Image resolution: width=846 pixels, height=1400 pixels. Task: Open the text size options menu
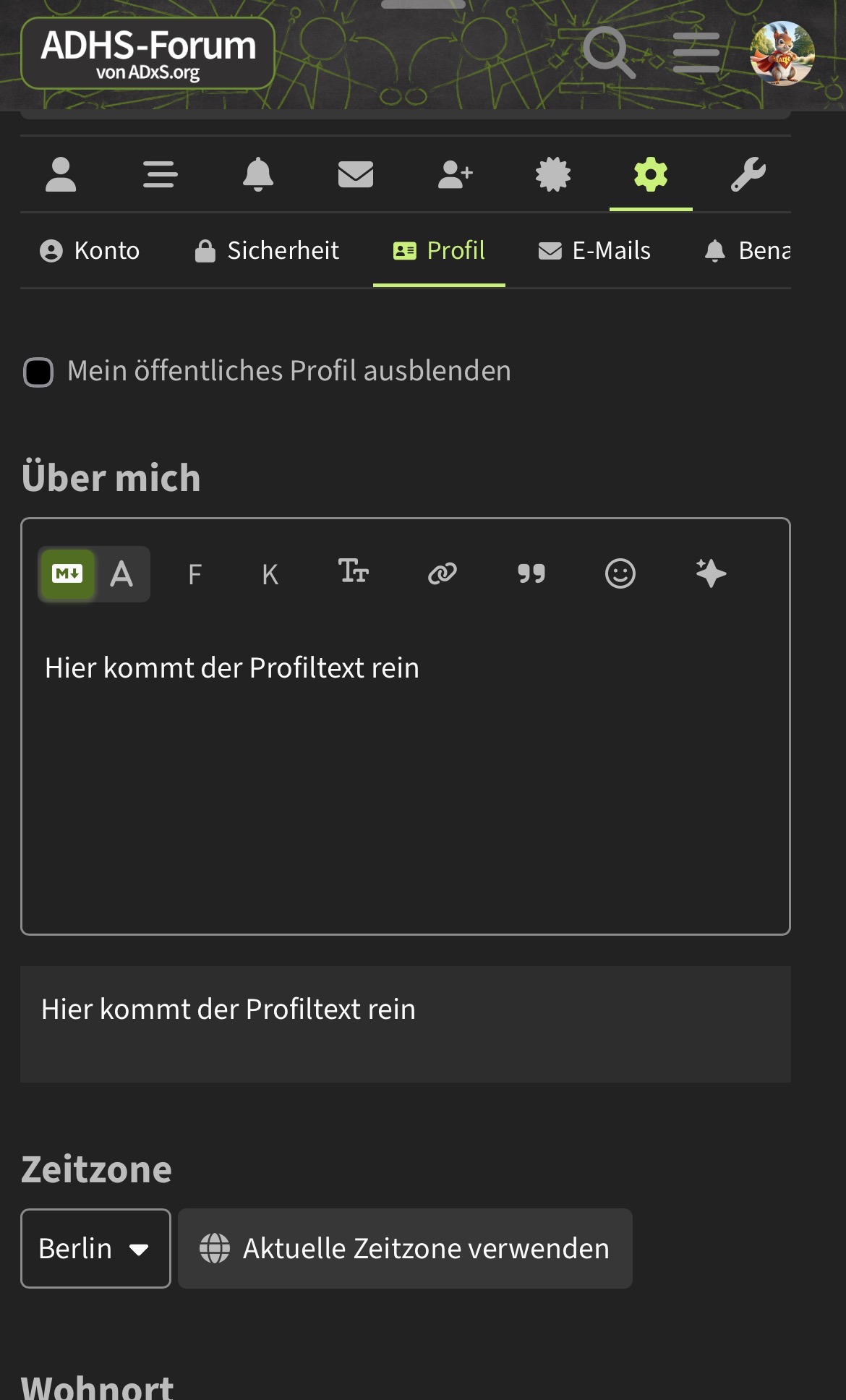tap(354, 572)
